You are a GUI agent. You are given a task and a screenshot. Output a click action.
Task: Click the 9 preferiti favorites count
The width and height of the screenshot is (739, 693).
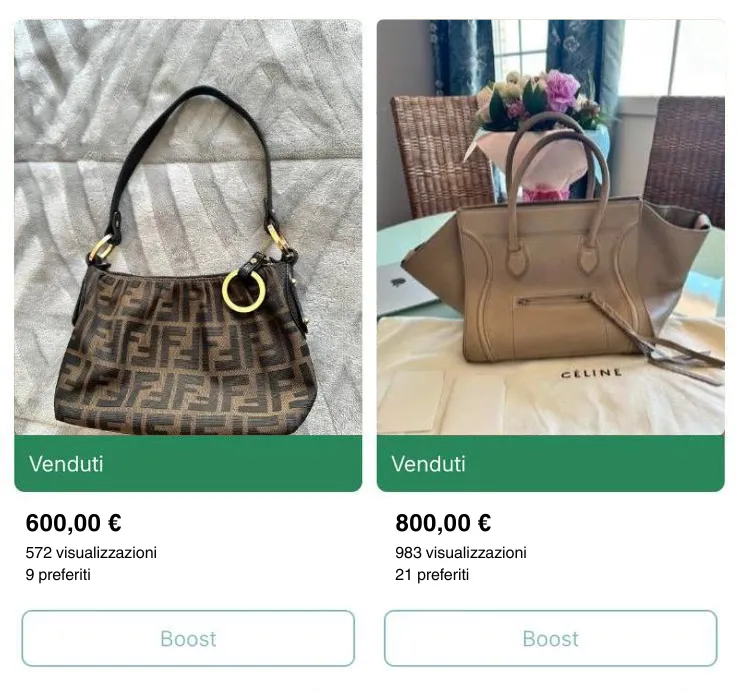58,575
